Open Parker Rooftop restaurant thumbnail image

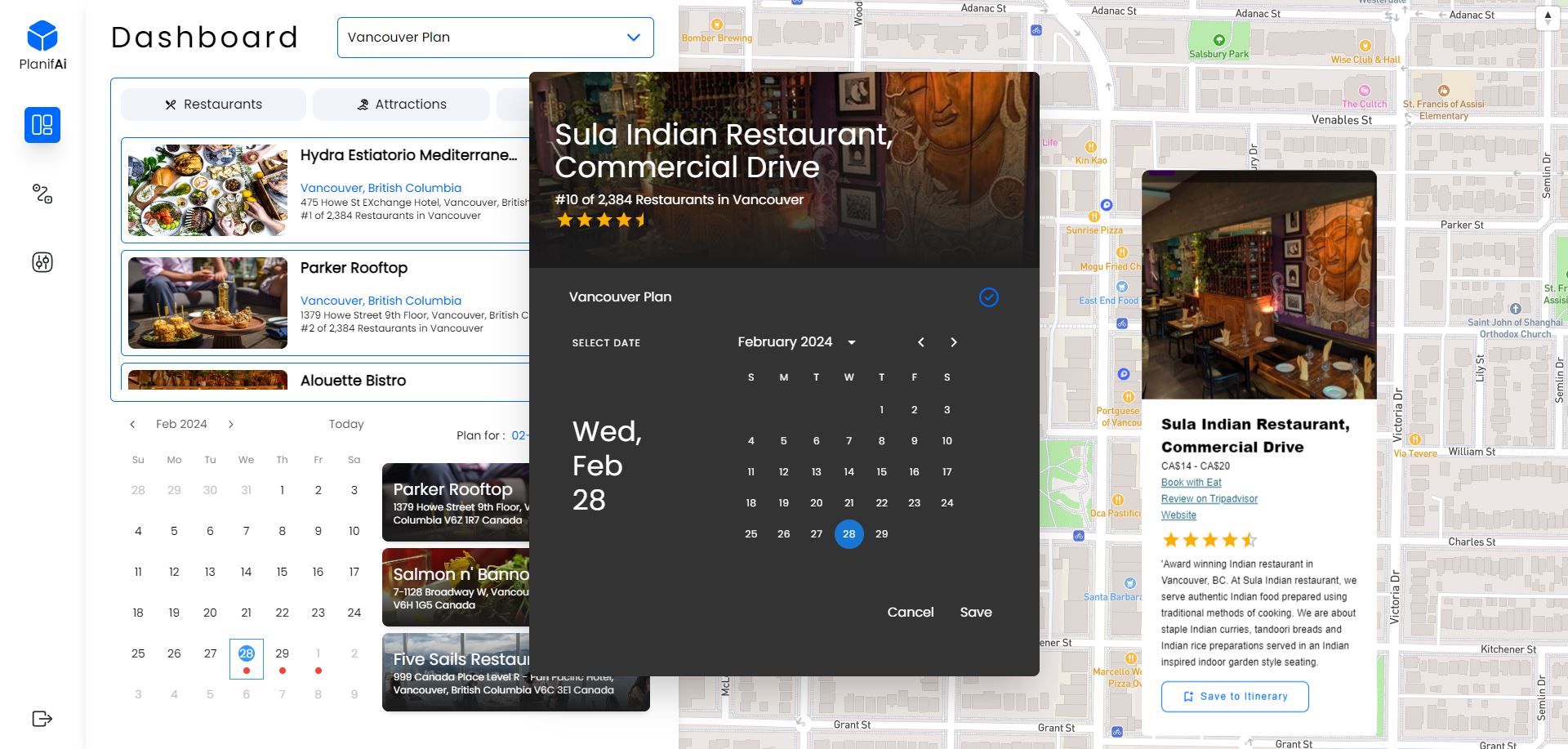click(207, 303)
